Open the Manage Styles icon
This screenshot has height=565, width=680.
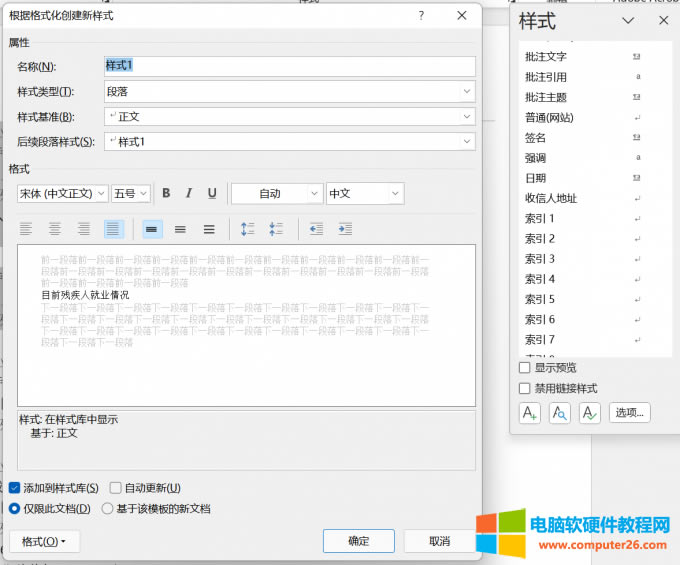[590, 412]
